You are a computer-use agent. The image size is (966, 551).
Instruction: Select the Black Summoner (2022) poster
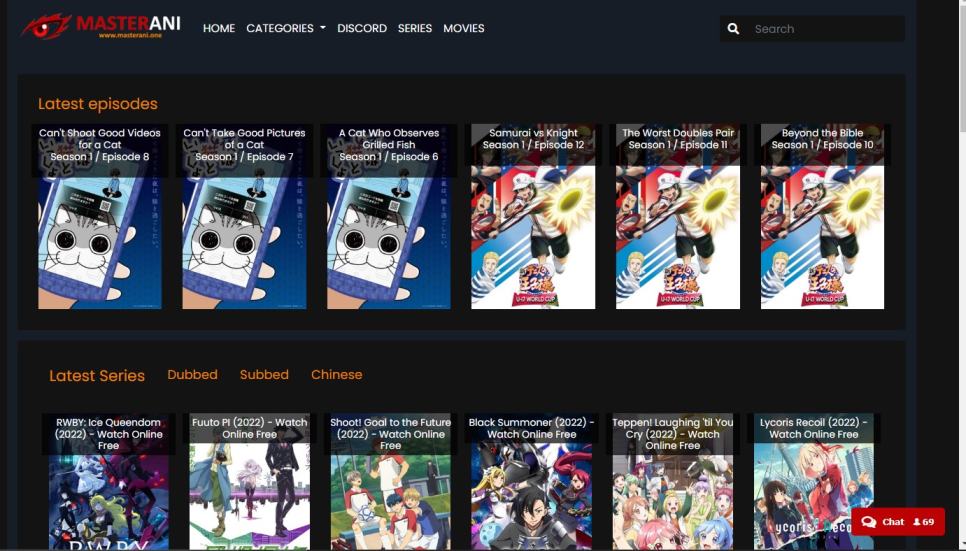point(532,481)
